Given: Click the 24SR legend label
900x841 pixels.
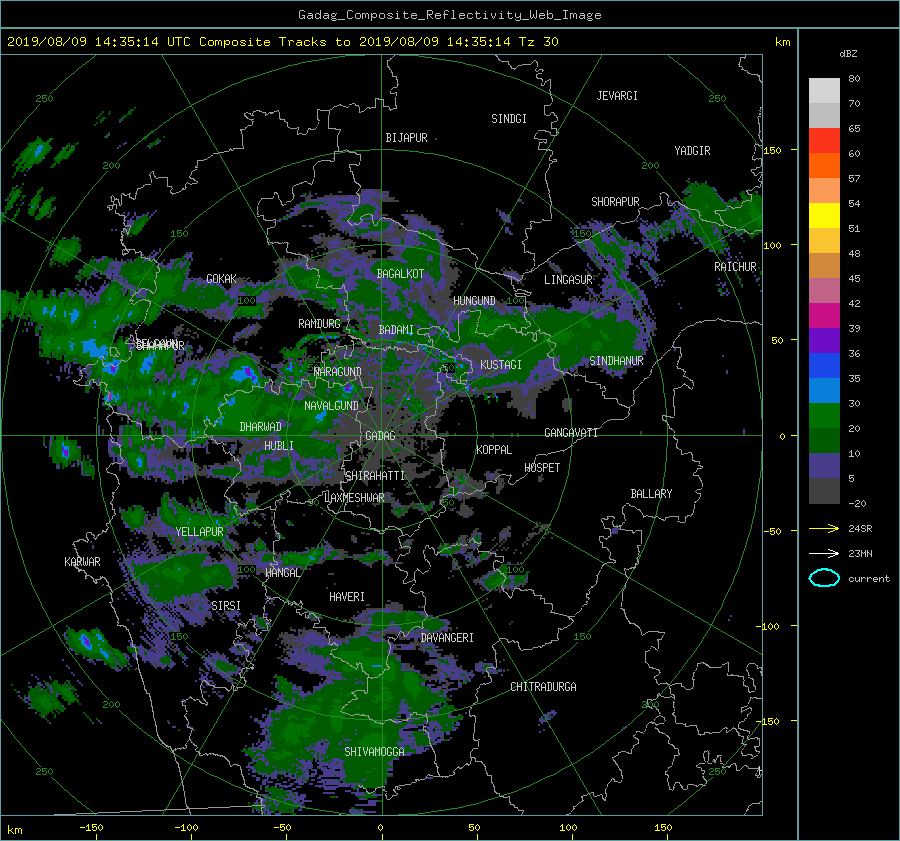Looking at the screenshot, I should click(860, 528).
